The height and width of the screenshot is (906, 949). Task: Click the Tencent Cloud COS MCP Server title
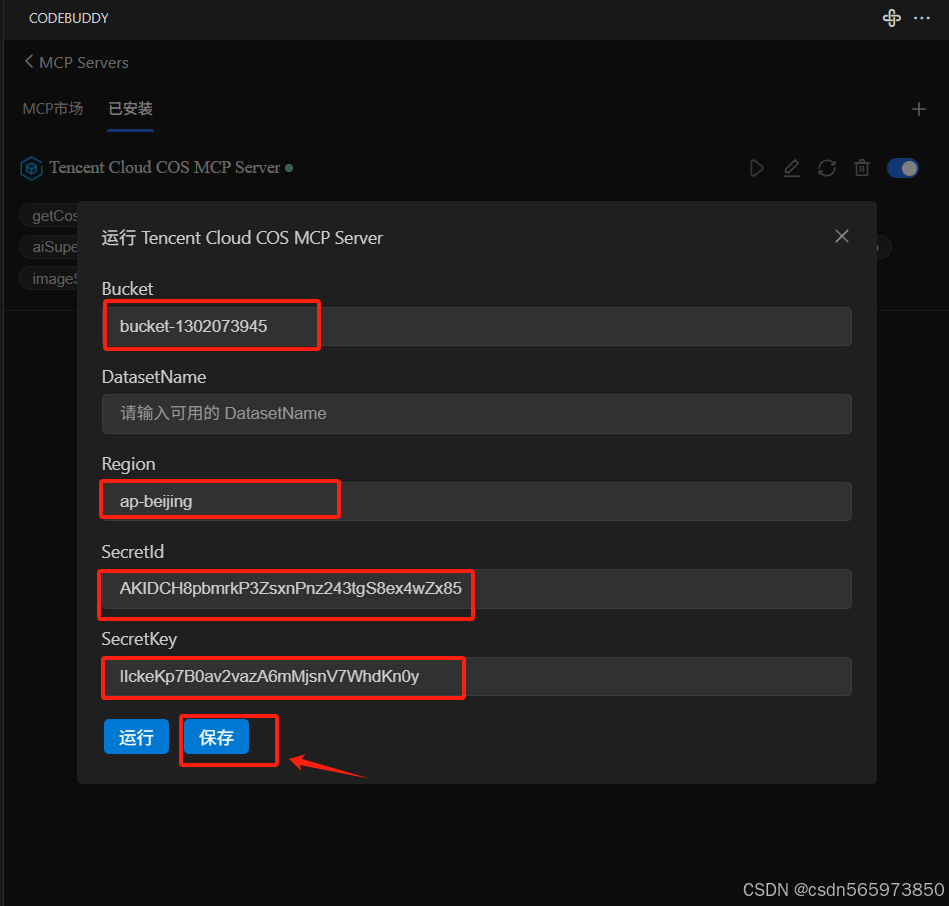pos(165,168)
